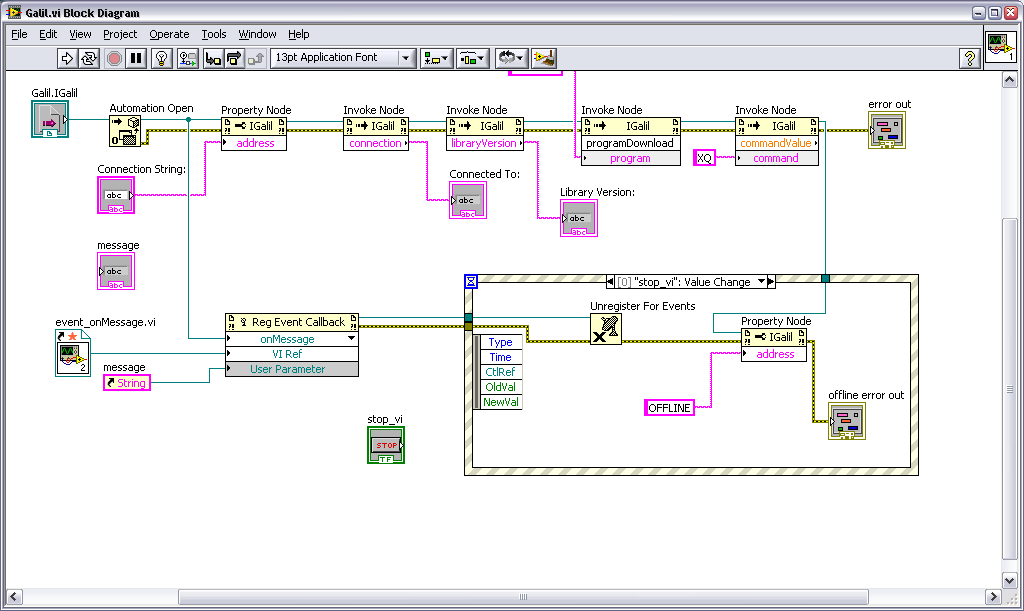1024x611 pixels.
Task: Click the onMessage event dropdown arrow
Action: pos(351,339)
